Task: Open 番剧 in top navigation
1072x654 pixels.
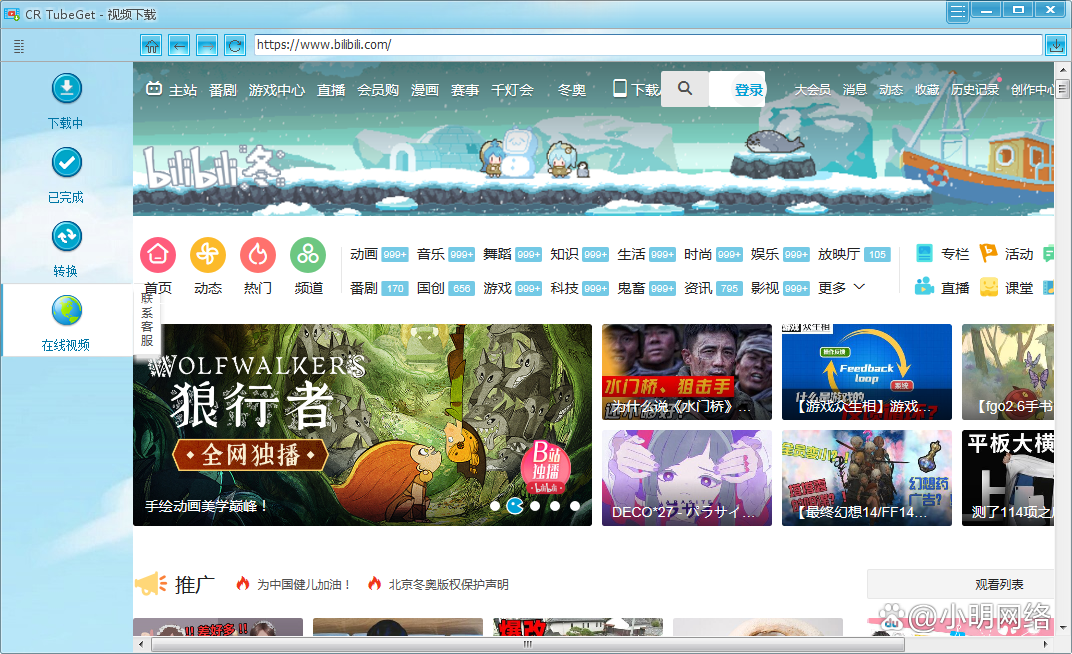Action: tap(222, 90)
